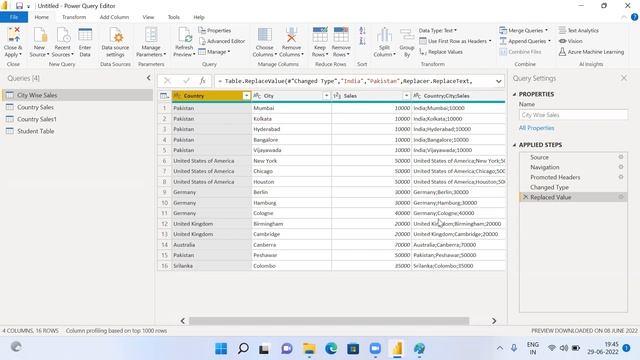This screenshot has width=640, height=360.
Task: Open Windows taskbar search
Action: 243,349
